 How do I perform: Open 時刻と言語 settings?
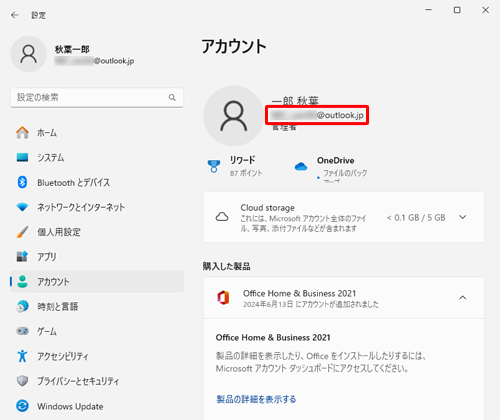[97, 306]
